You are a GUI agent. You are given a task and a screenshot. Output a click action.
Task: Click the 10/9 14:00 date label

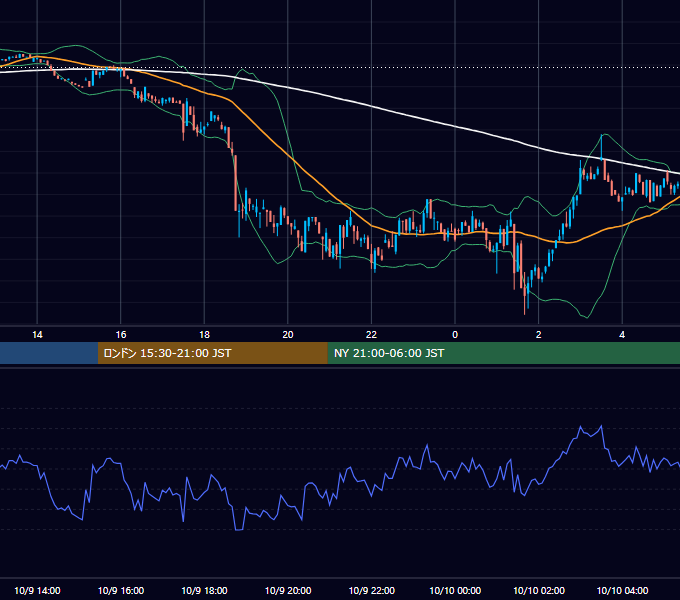[x=37, y=590]
